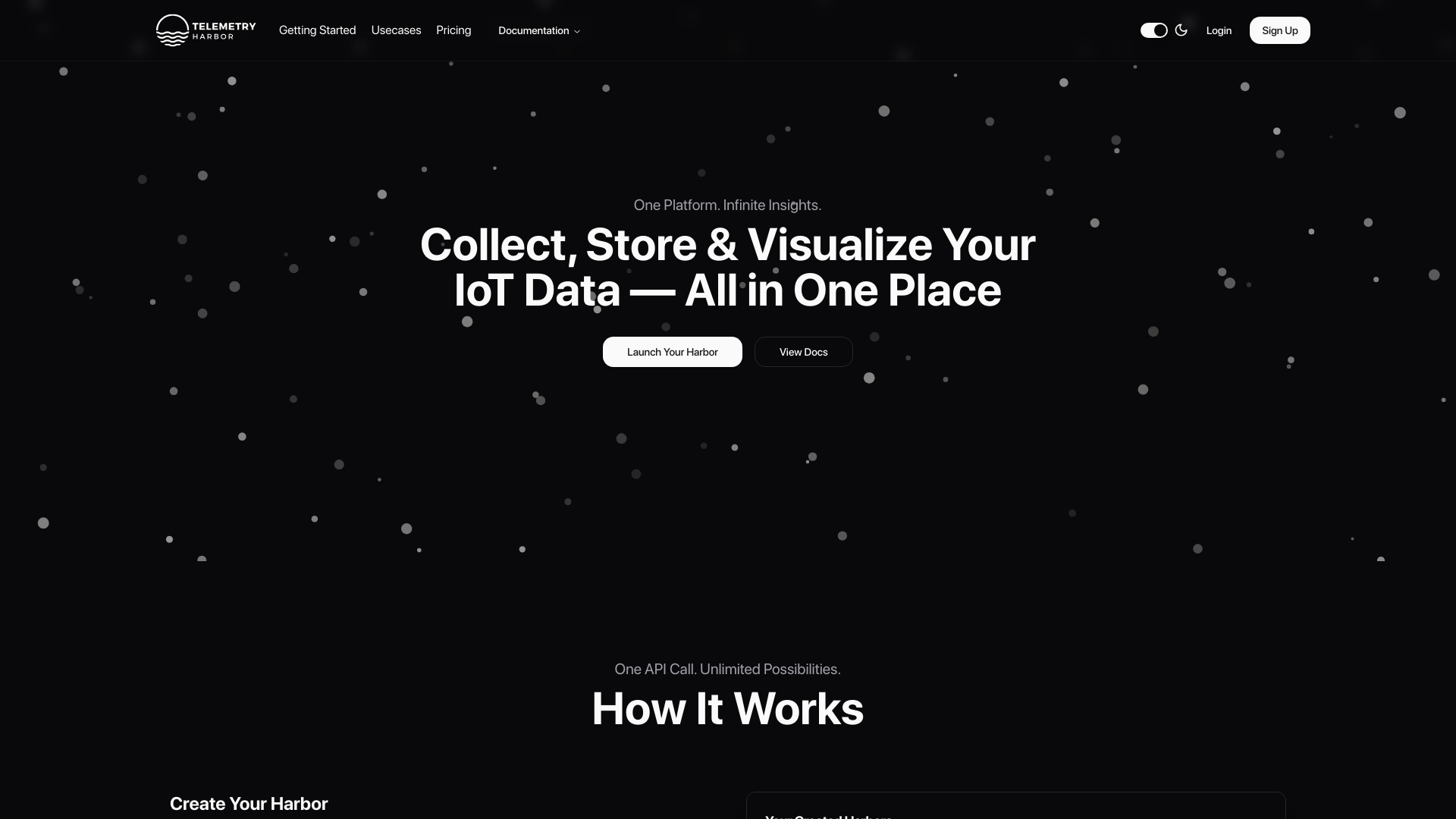Click the Telemetry Harbor logo icon

coord(171,30)
